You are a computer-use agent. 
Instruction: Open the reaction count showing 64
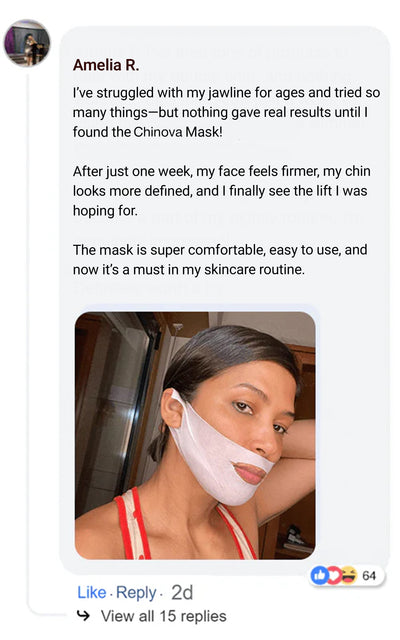(x=369, y=576)
